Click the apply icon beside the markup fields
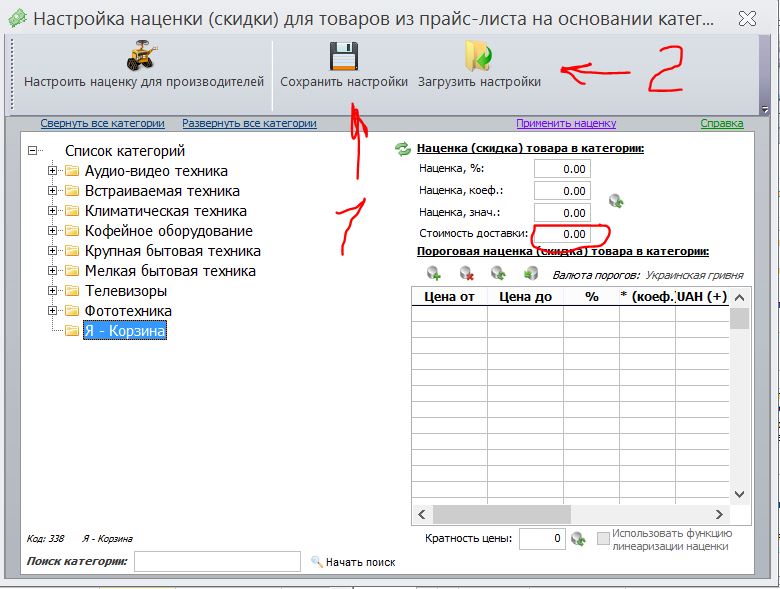The width and height of the screenshot is (780, 589). click(x=616, y=201)
